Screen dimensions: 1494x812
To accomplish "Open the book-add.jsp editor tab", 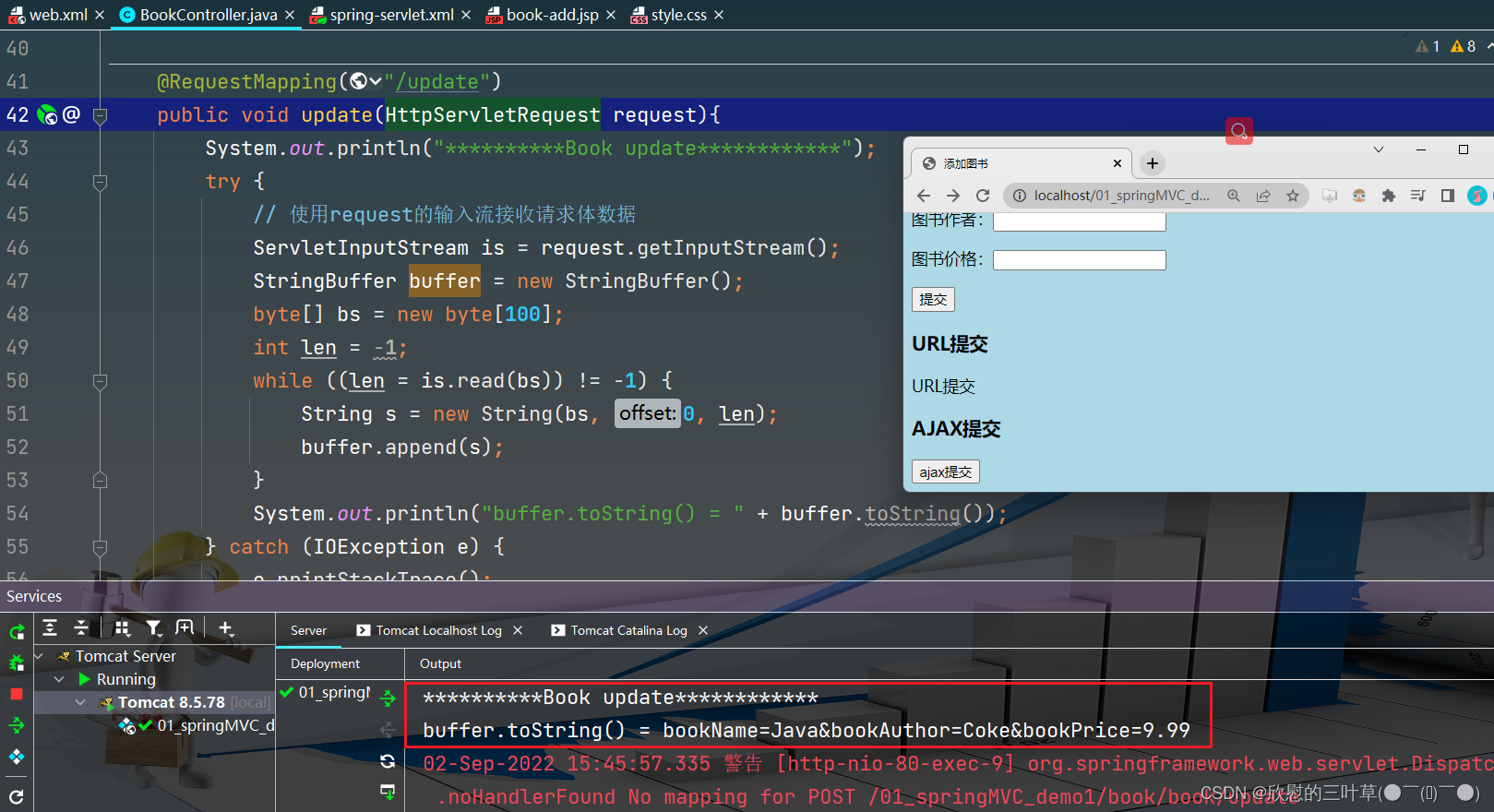I will [552, 15].
